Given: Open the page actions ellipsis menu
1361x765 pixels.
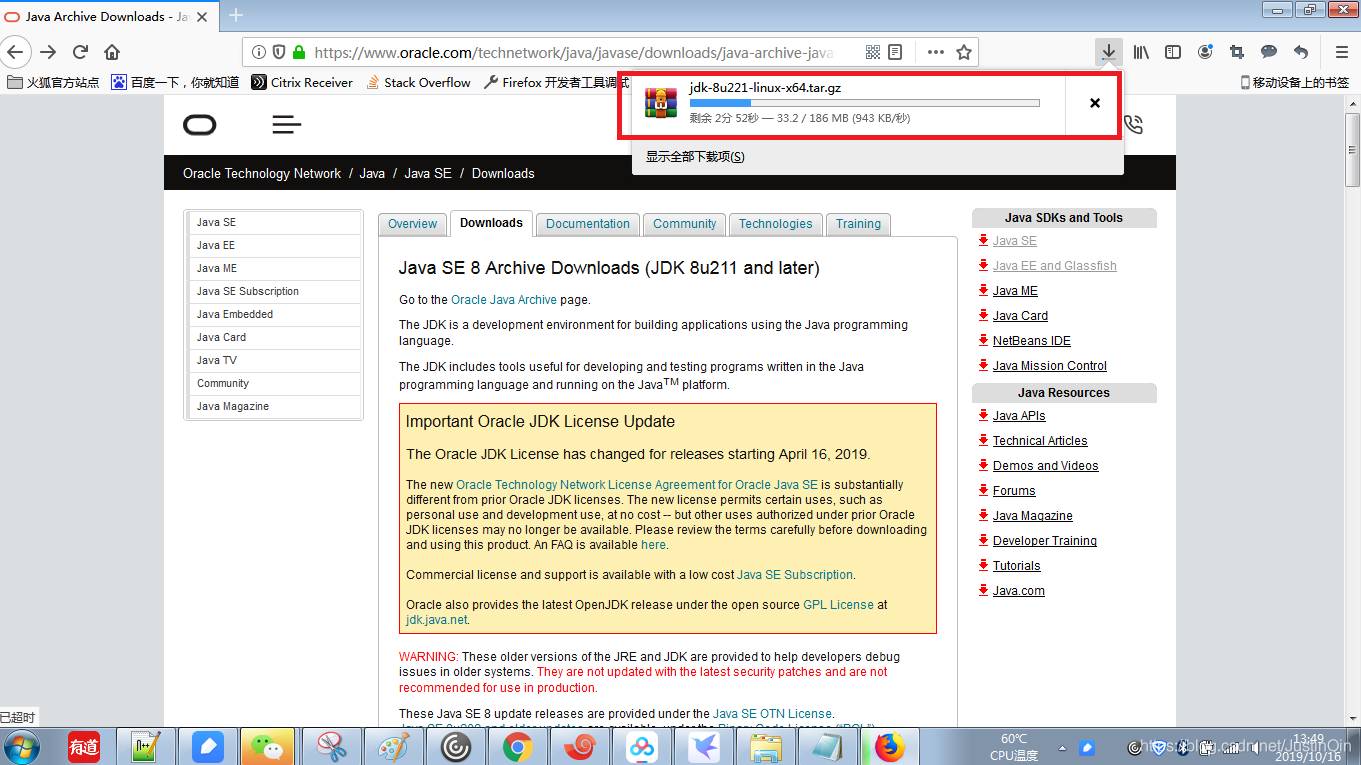Looking at the screenshot, I should [x=935, y=51].
